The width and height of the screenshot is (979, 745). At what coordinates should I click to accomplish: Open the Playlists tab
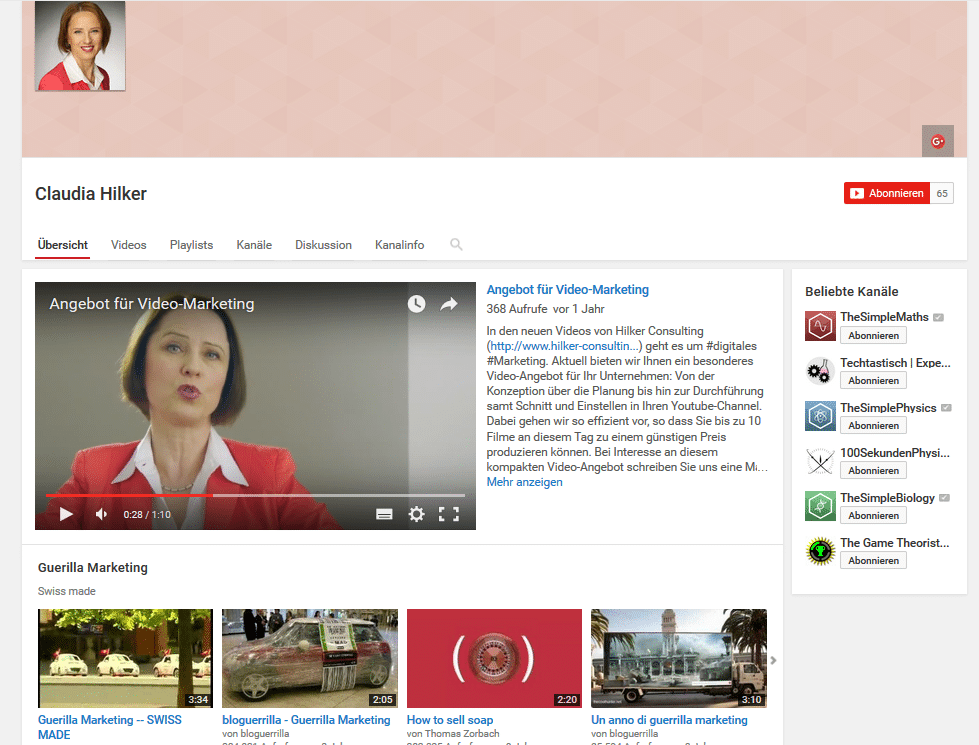(191, 245)
